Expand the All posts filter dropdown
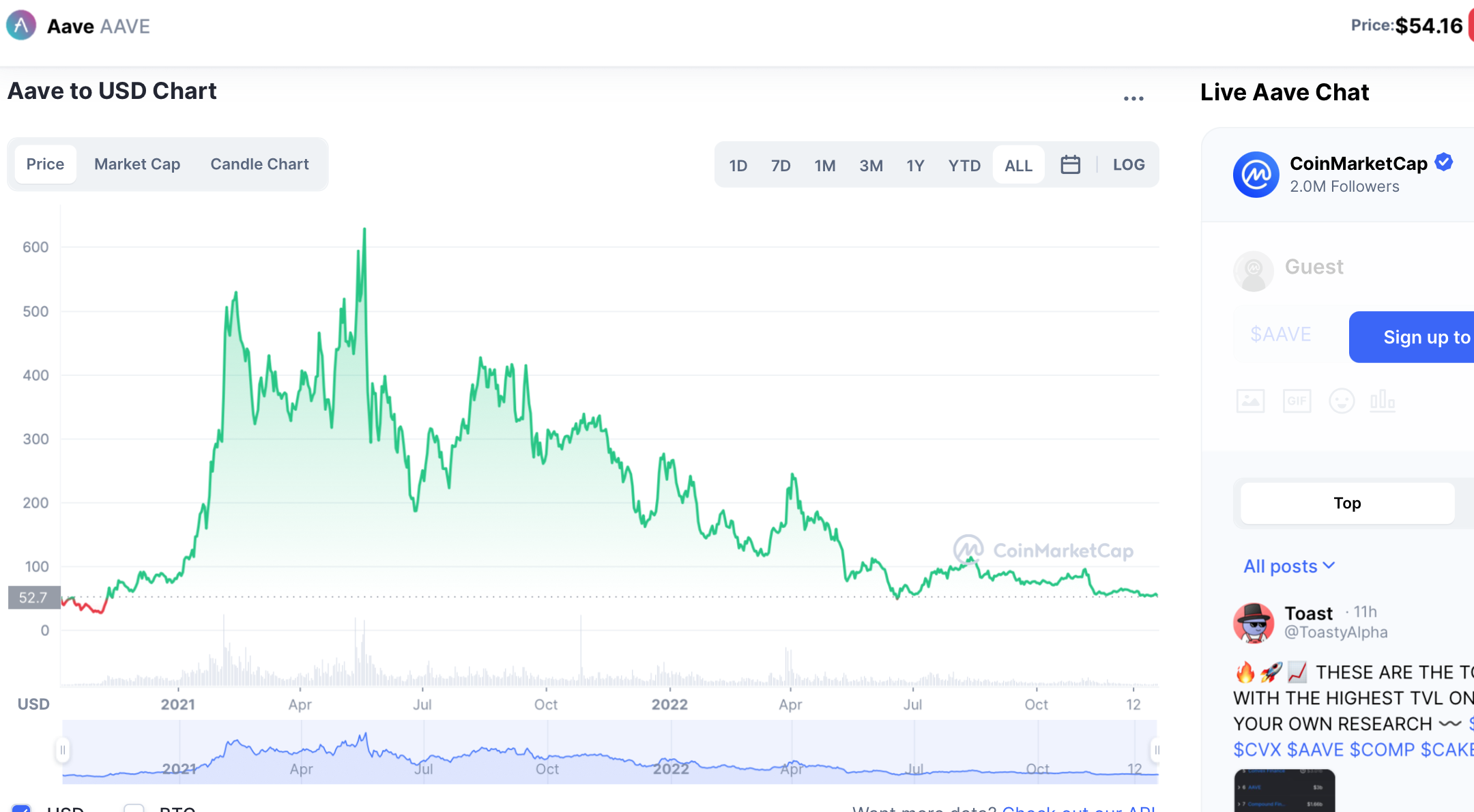The width and height of the screenshot is (1474, 812). [1288, 566]
